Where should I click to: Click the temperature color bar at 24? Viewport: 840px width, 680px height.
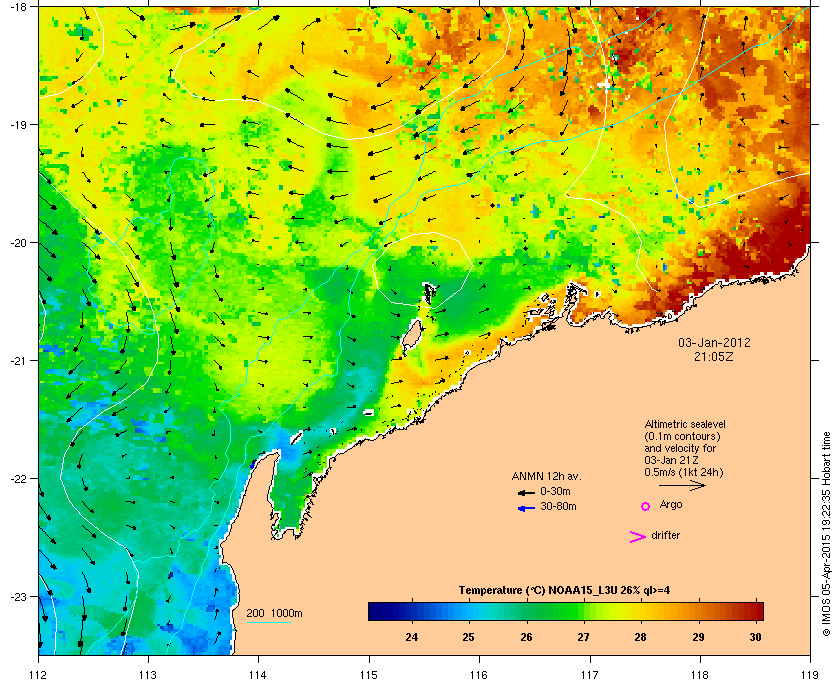(x=411, y=611)
